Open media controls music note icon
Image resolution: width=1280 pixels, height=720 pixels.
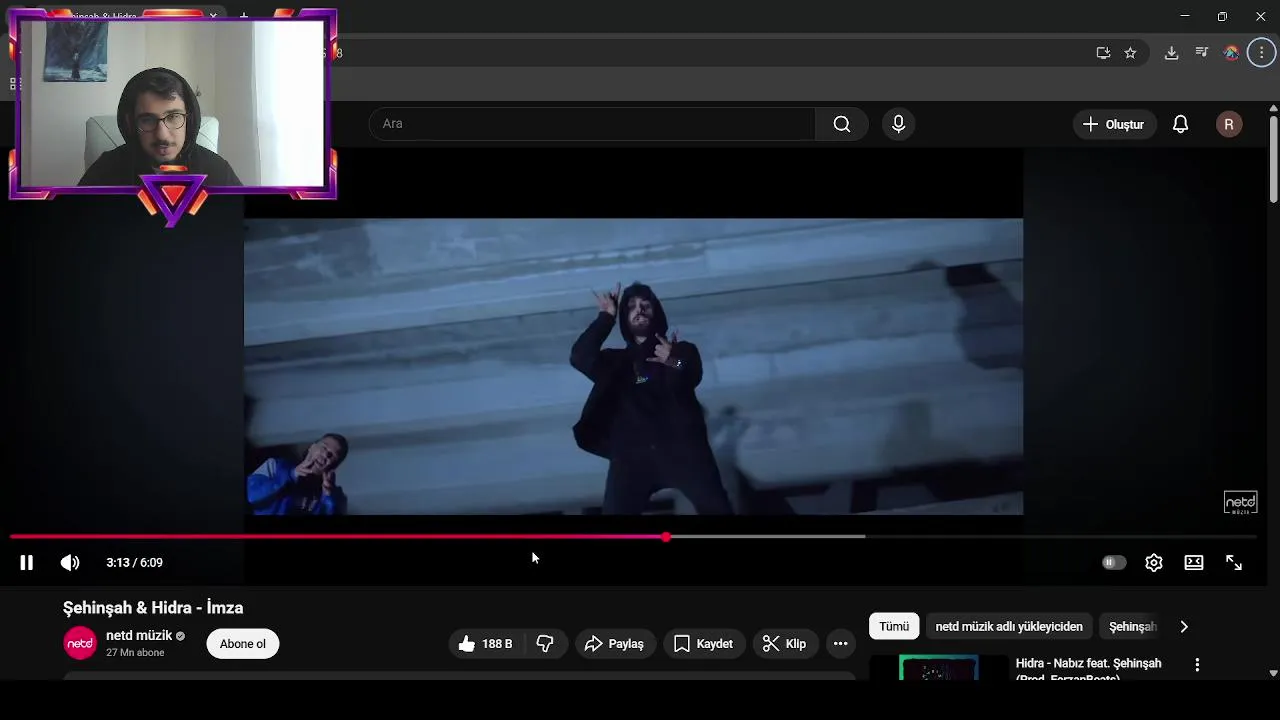click(1202, 53)
